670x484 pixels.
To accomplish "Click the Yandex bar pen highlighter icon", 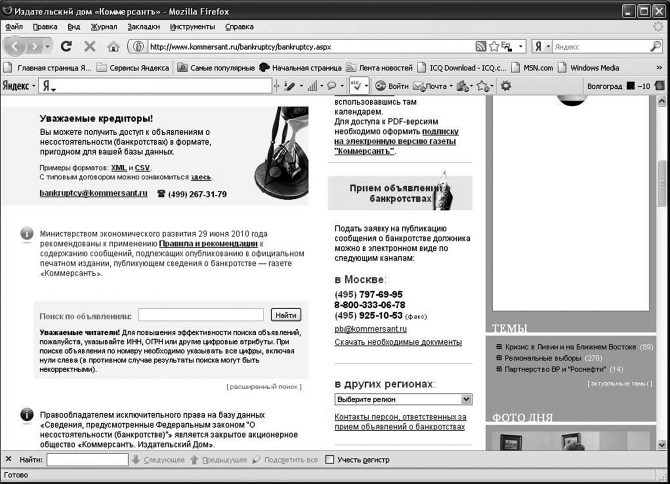I will [x=289, y=86].
